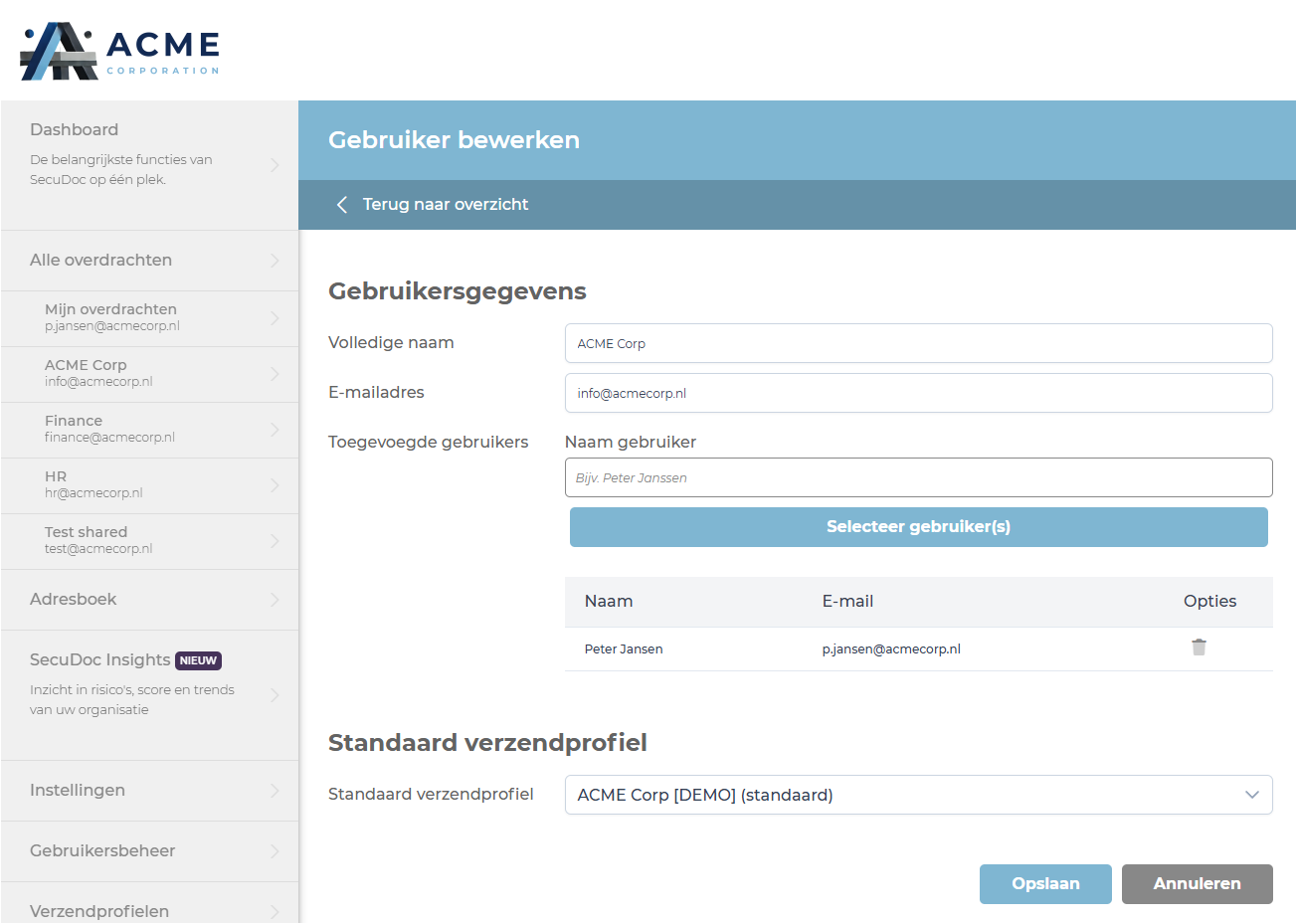
Task: Click the chevron on Test shared row
Action: pyautogui.click(x=275, y=541)
